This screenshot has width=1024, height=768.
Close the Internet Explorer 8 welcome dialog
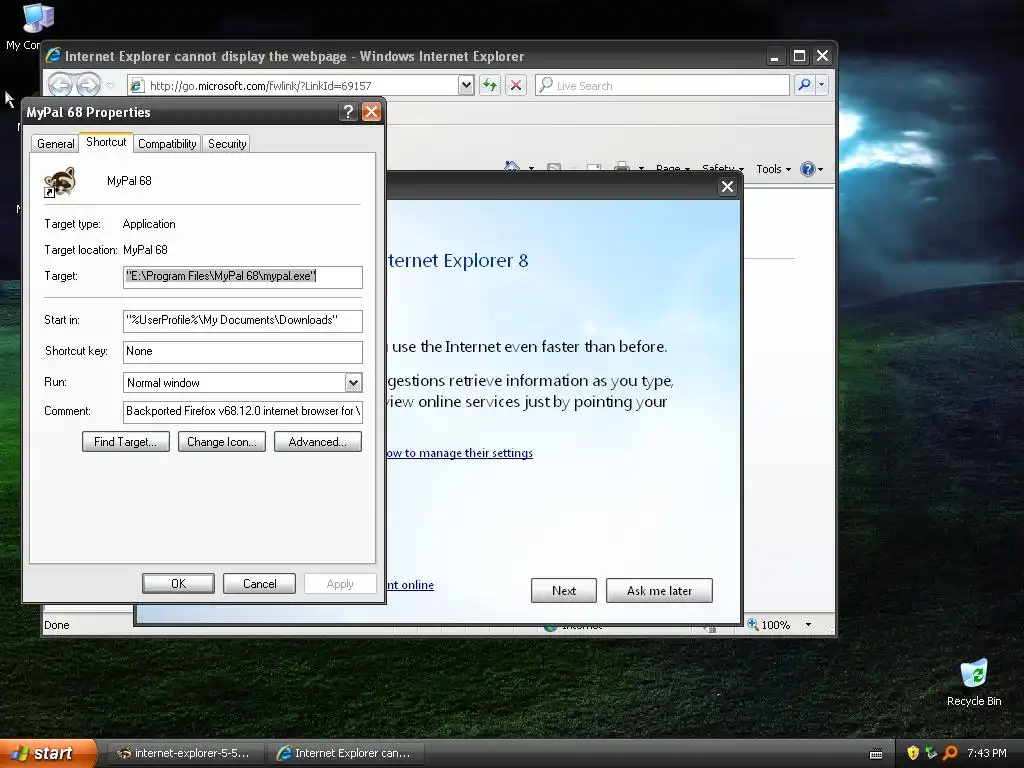[728, 187]
